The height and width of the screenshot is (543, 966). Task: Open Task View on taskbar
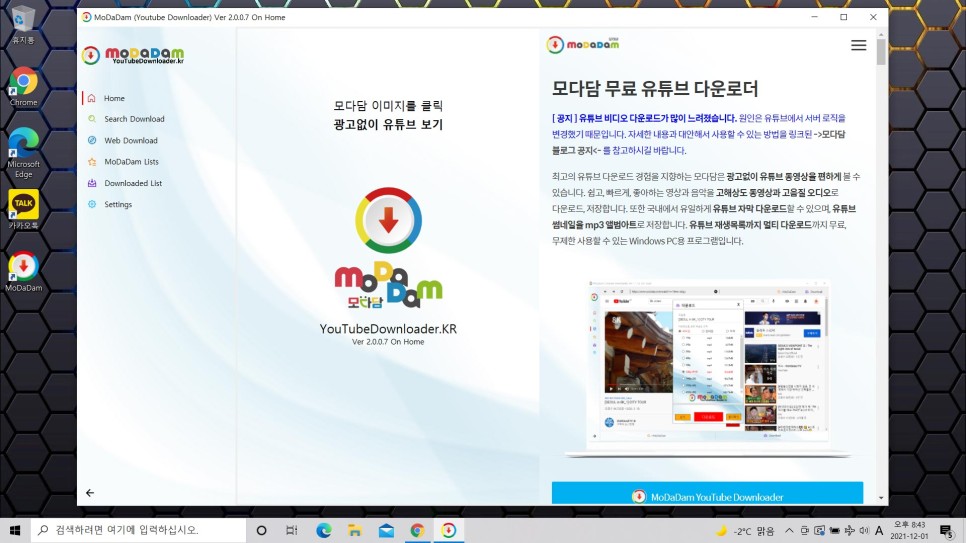(291, 530)
